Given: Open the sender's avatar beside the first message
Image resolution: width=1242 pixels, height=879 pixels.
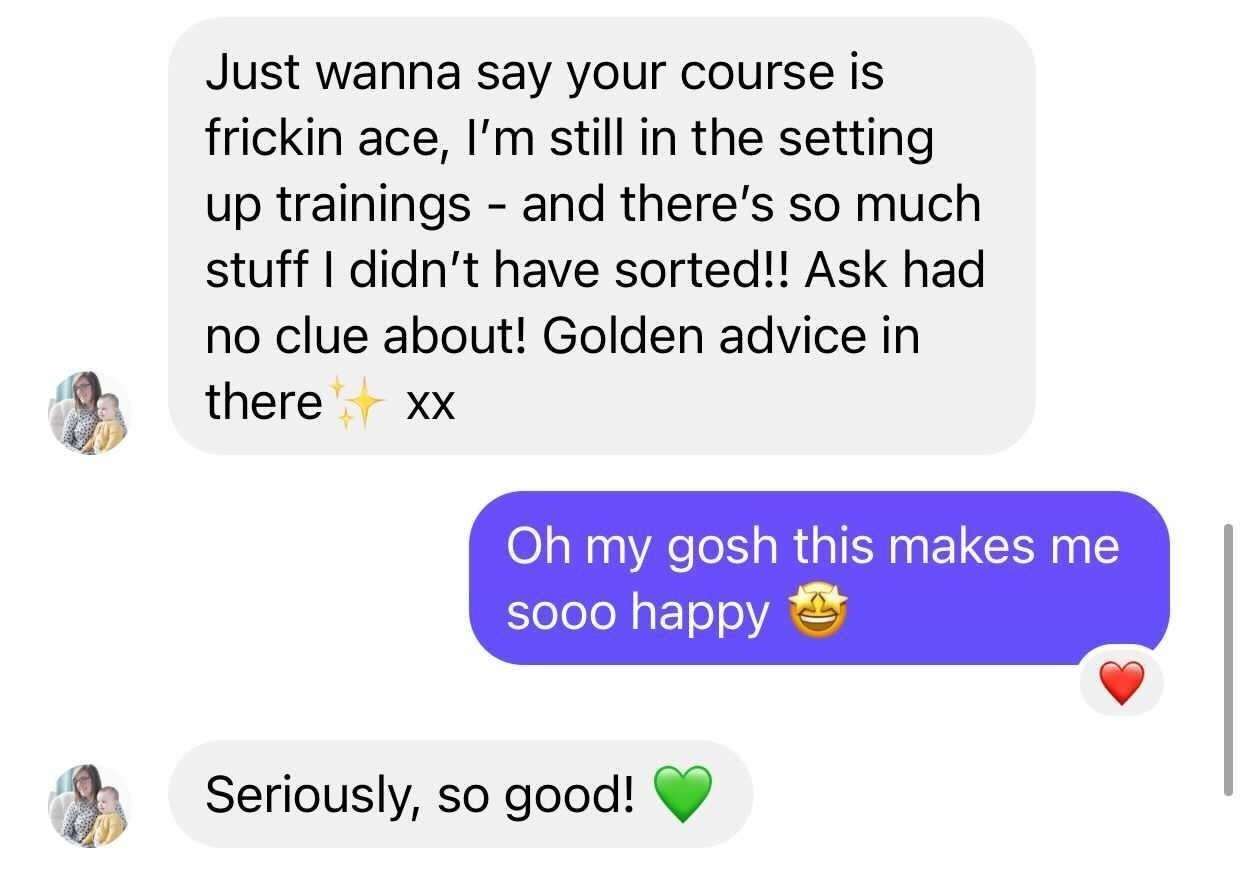Looking at the screenshot, I should pyautogui.click(x=89, y=412).
